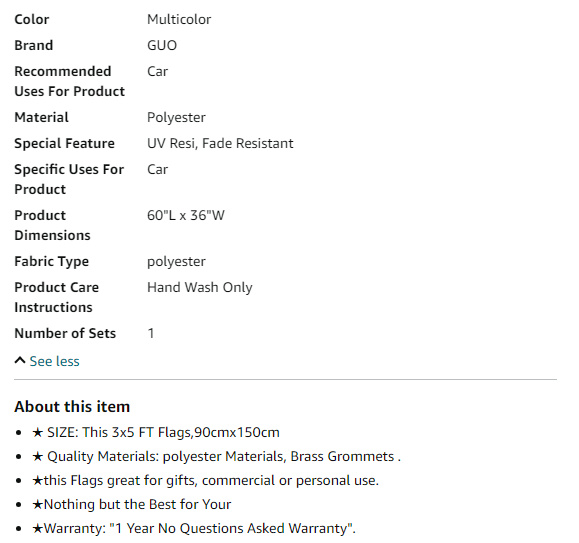Click the SIZE bullet star icon
The height and width of the screenshot is (543, 579).
pos(38,432)
